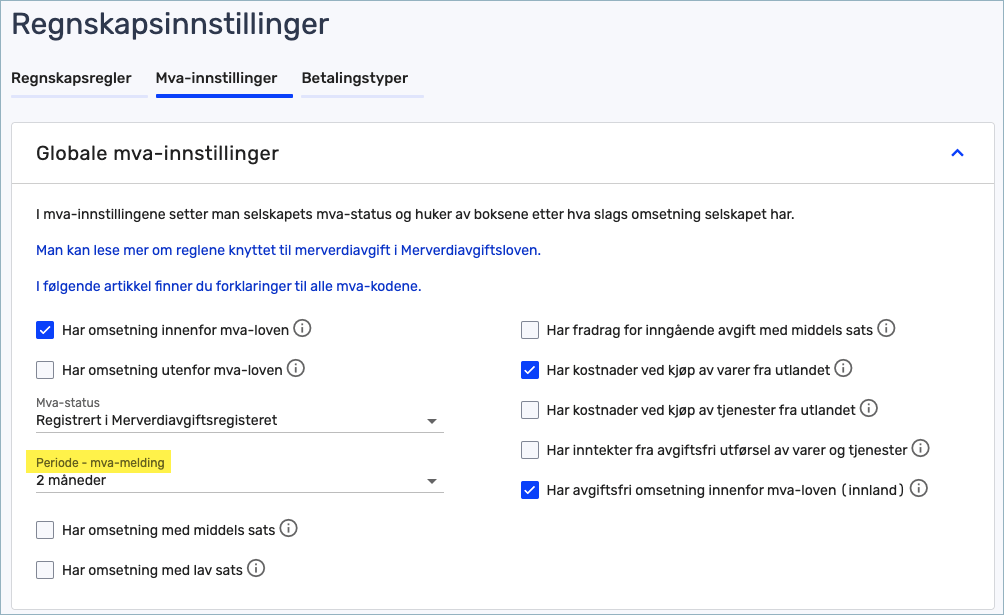Image resolution: width=1004 pixels, height=615 pixels.
Task: Open info icon for omsetning innenfor mva-loven
Action: [302, 329]
